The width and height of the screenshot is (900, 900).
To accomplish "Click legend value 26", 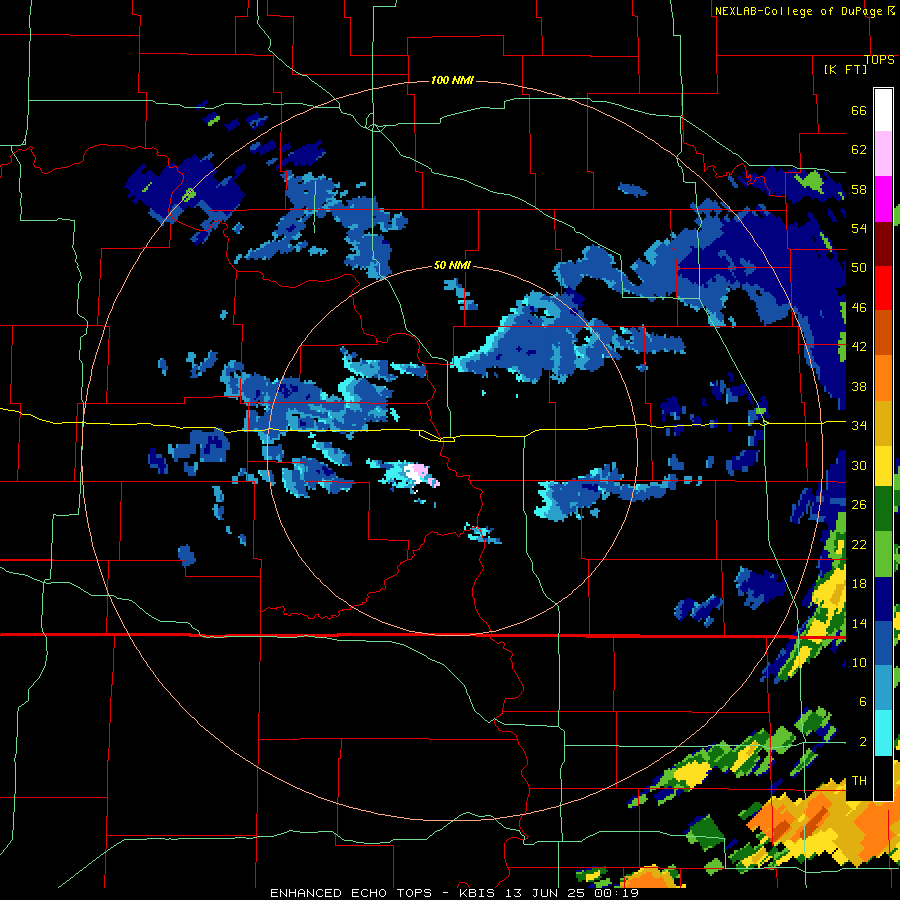I will pyautogui.click(x=859, y=505).
